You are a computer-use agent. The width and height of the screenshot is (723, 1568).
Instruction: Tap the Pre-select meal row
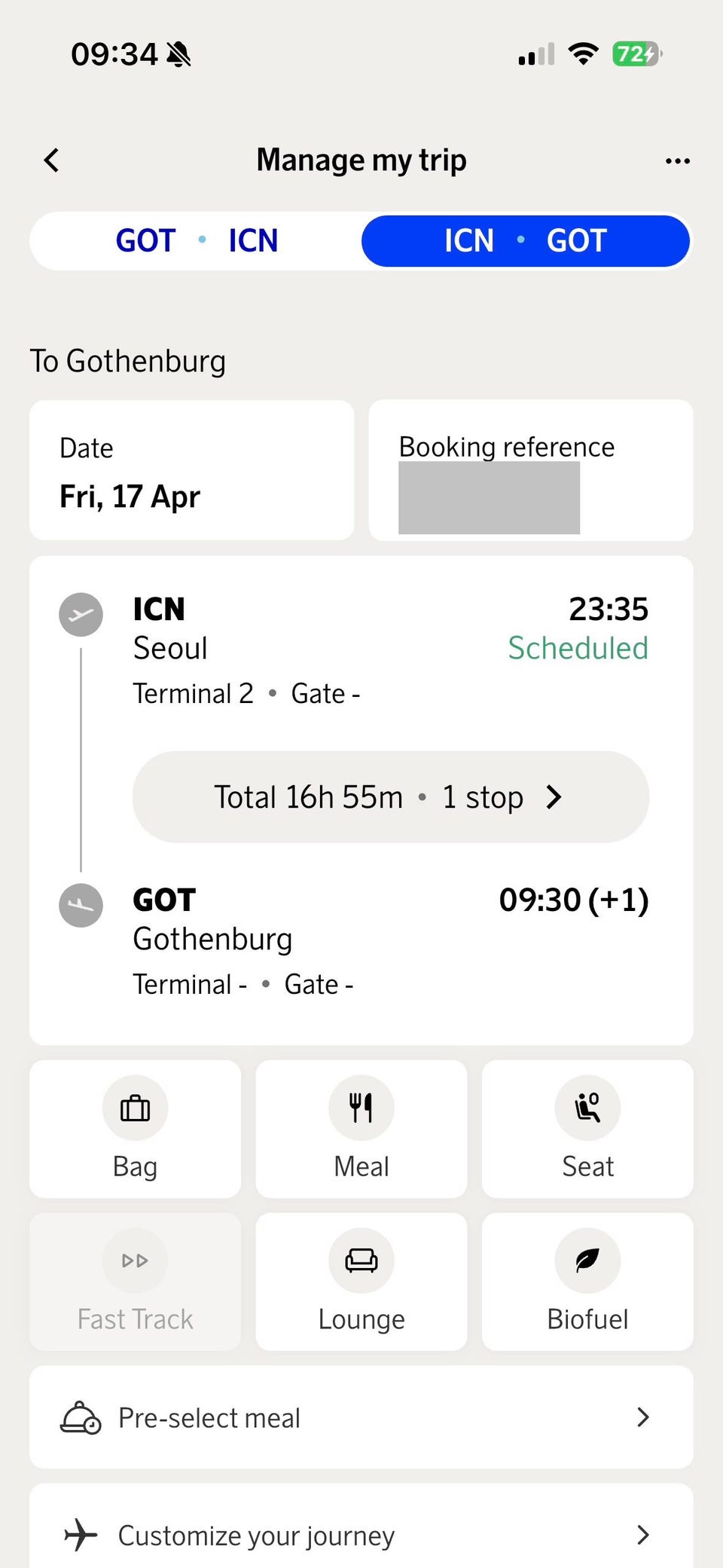[301, 1417]
